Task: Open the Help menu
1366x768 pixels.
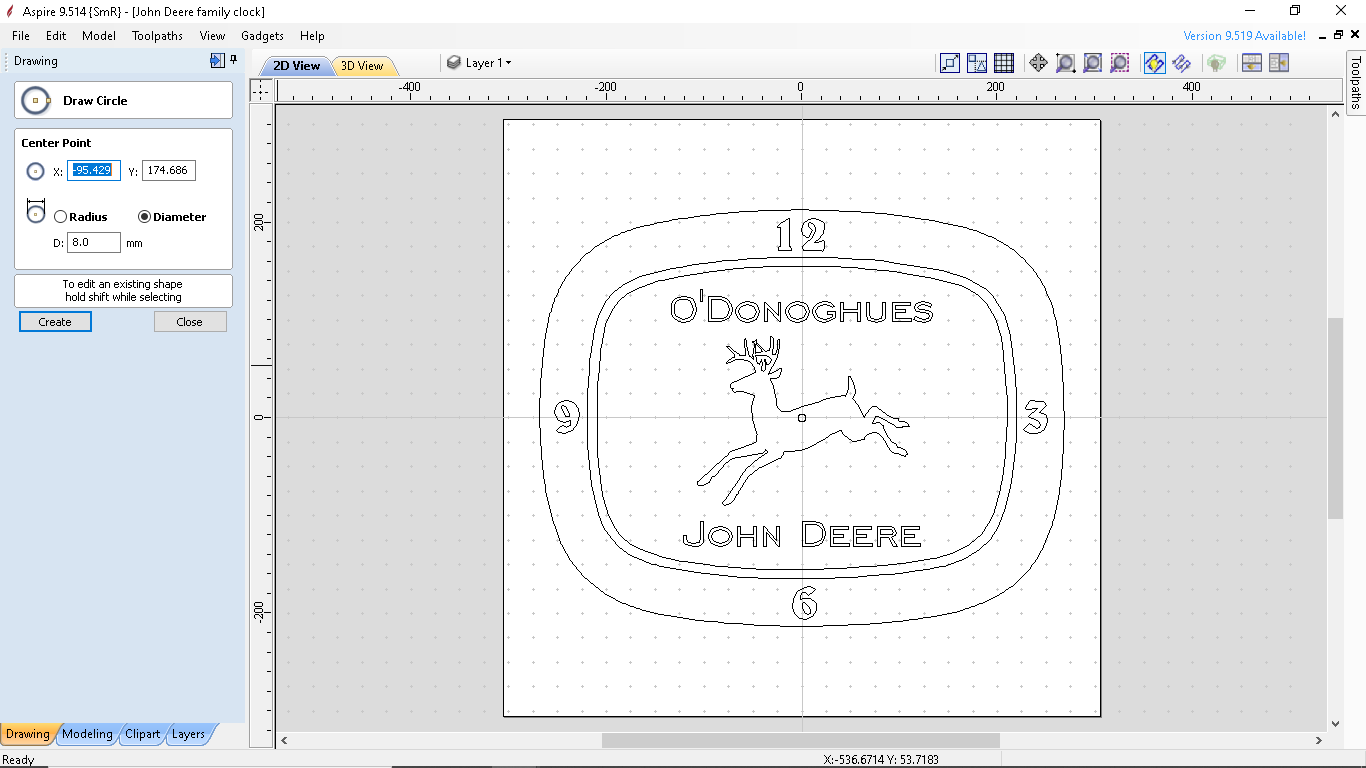Action: 312,36
